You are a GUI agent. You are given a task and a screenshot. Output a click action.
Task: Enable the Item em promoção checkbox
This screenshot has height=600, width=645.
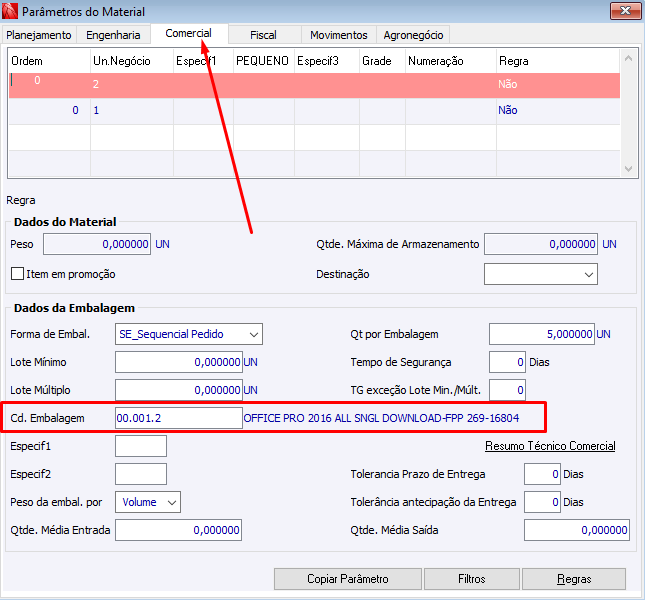[17, 273]
